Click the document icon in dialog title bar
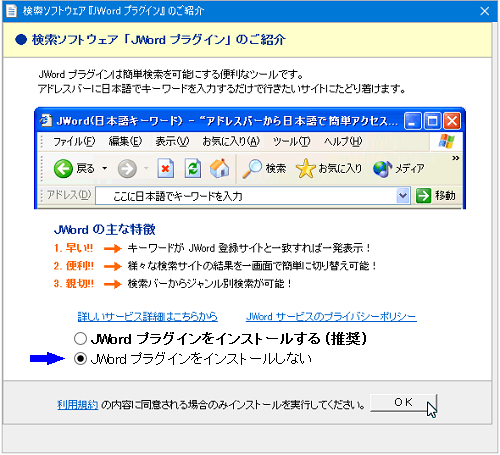 12,11
